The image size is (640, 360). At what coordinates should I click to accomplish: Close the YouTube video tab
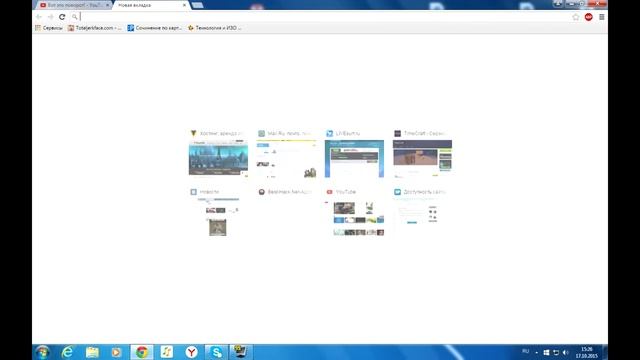(107, 5)
